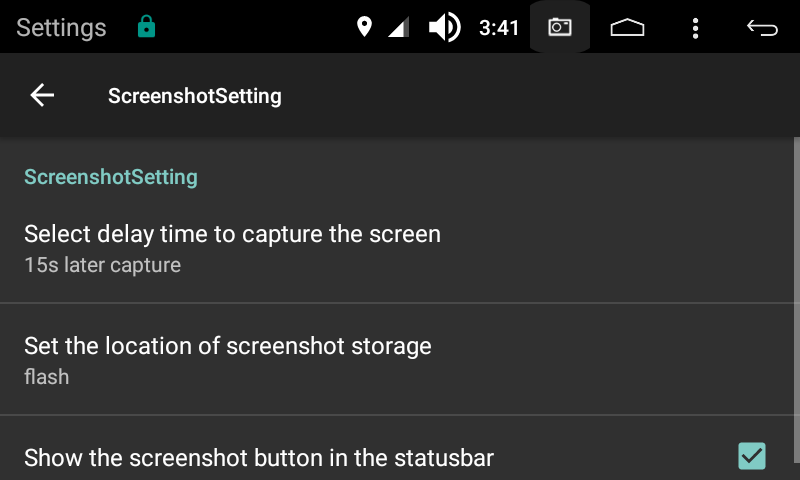Tap the 3:41 clock display
The image size is (800, 480).
498,28
